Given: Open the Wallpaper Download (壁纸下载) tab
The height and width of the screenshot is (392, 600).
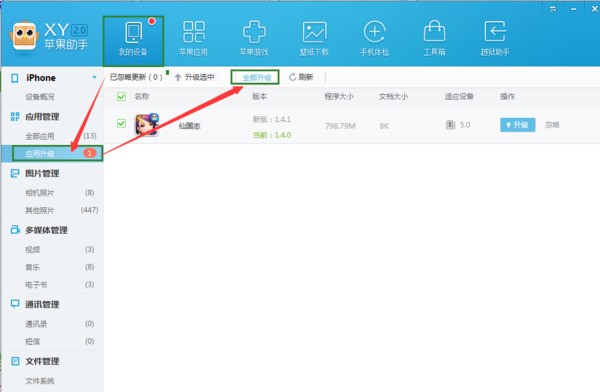Looking at the screenshot, I should [x=314, y=38].
